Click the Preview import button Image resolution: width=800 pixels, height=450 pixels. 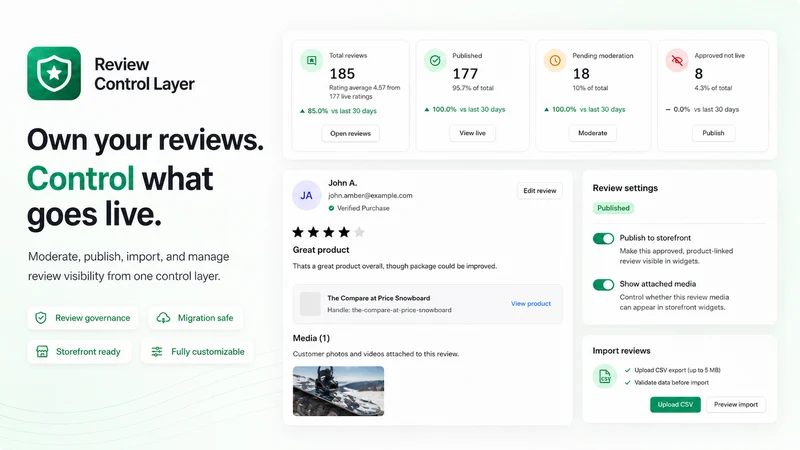(x=736, y=405)
